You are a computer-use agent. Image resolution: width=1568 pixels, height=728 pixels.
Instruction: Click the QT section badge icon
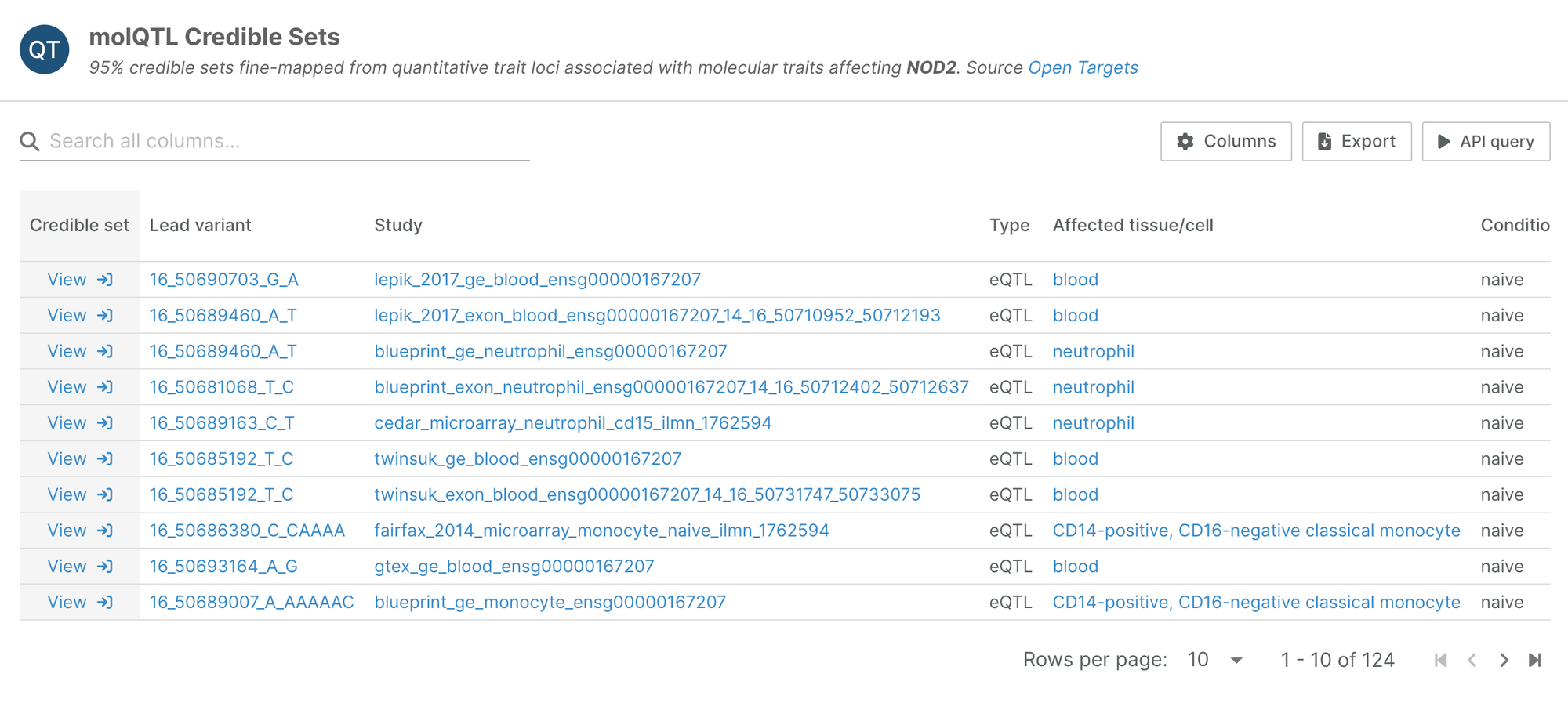tap(44, 50)
